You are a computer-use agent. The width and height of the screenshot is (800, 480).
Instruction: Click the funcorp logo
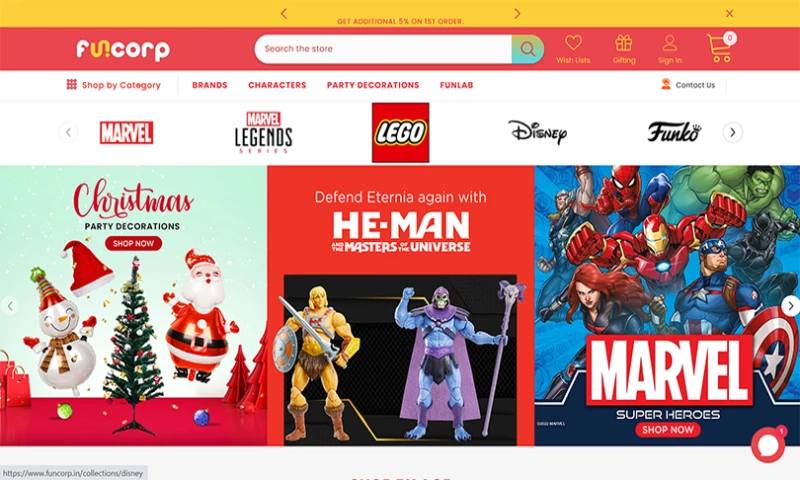[x=123, y=49]
